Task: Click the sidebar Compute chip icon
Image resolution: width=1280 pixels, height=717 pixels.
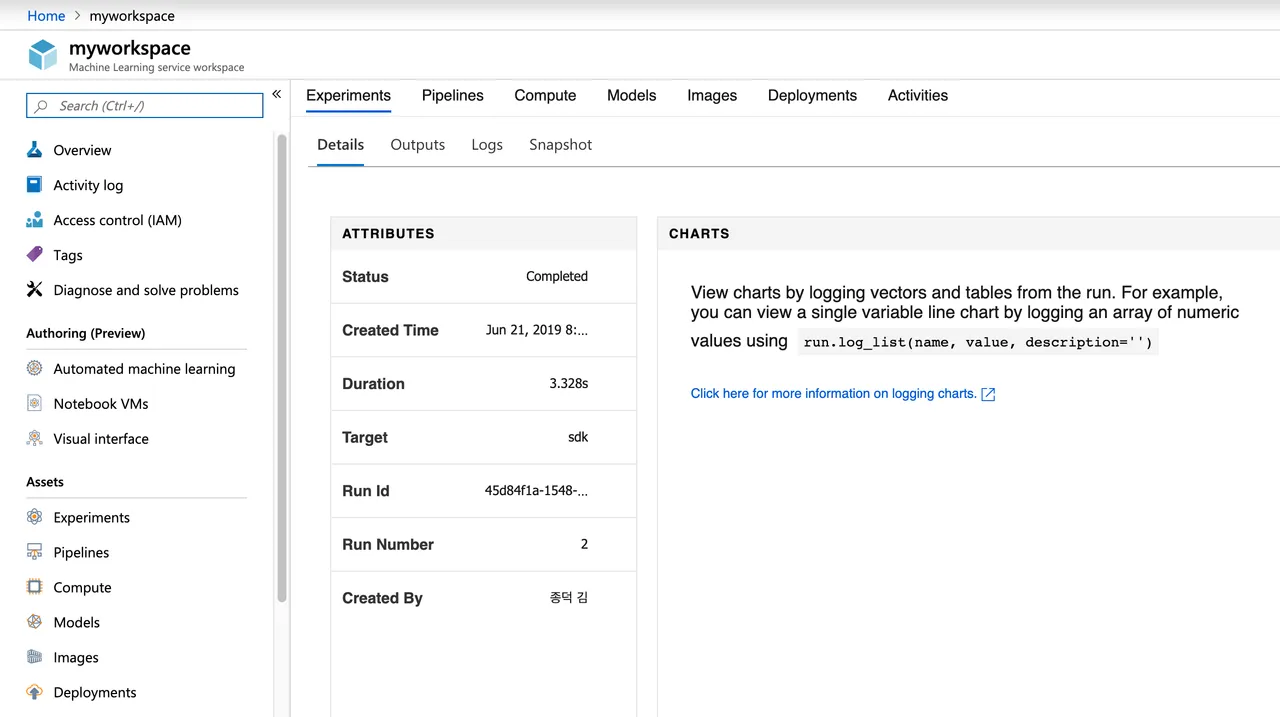Action: (35, 587)
